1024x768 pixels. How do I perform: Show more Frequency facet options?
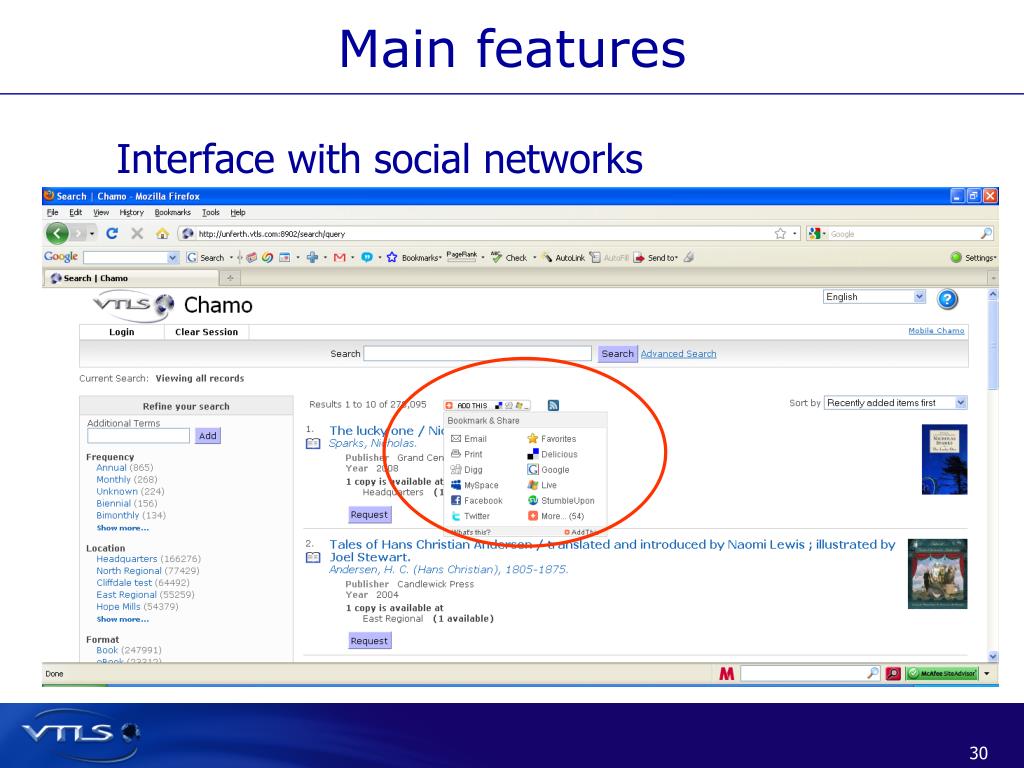(123, 528)
